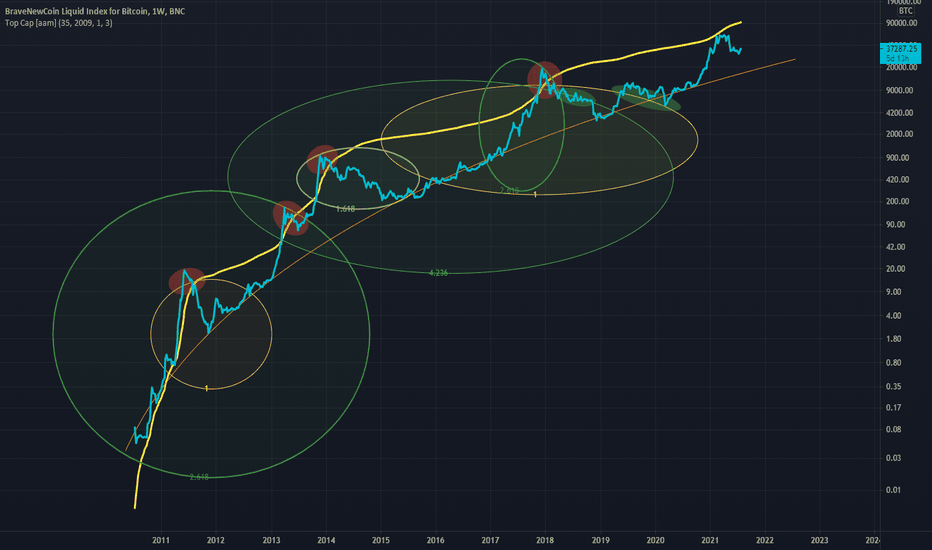Click the 2013 label on time axis

(272, 540)
